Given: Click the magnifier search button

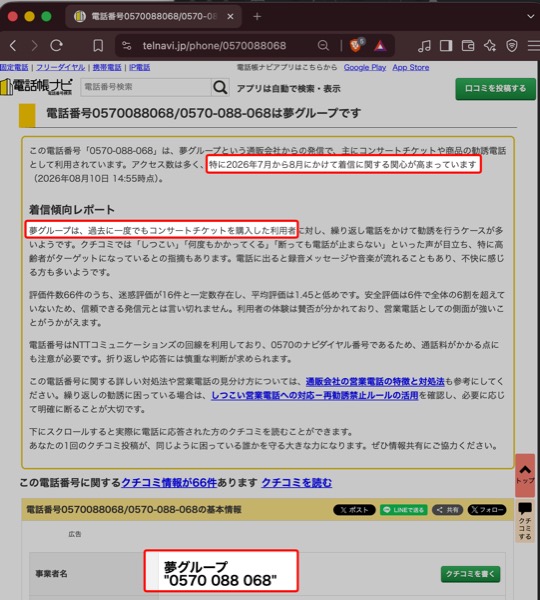Looking at the screenshot, I should point(220,87).
